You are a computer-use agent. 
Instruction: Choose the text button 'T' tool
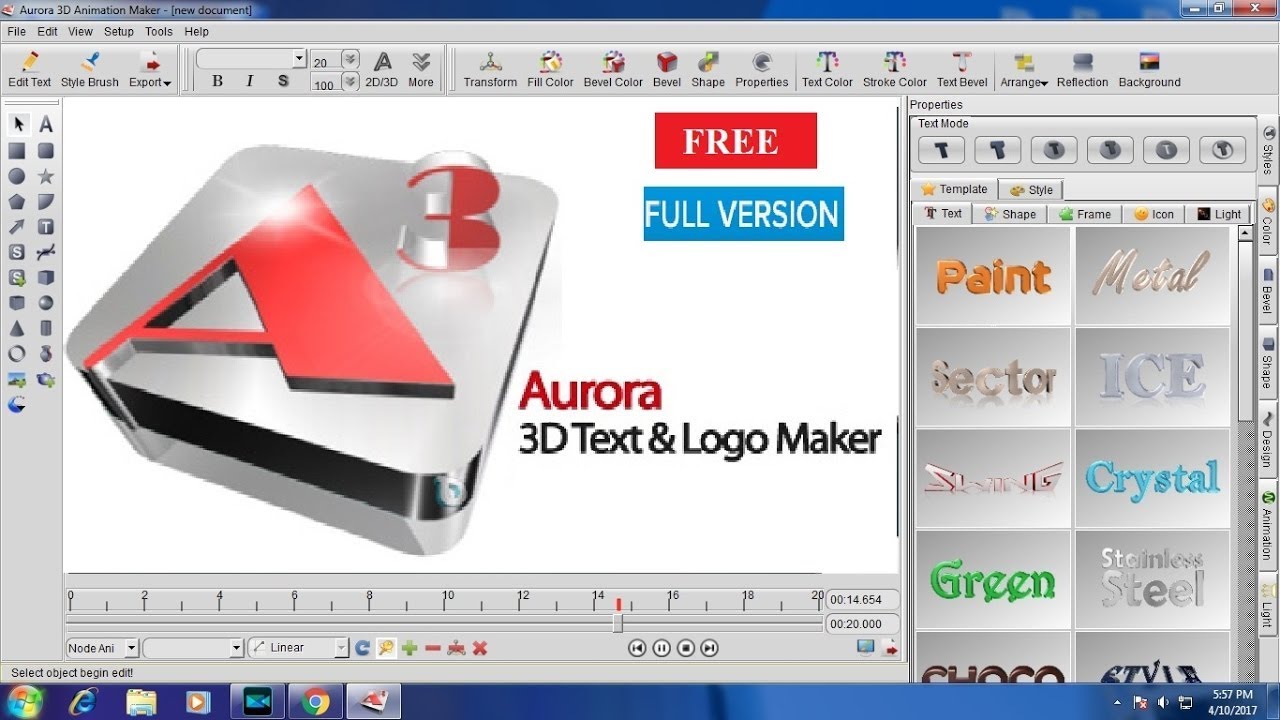46,227
